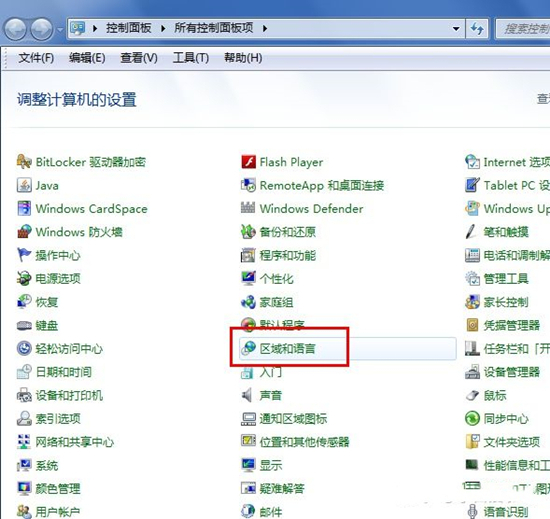Viewport: 550px width, 519px height.
Task: Expand the arrow after 控制面板 in breadcrumb
Action: click(x=163, y=28)
